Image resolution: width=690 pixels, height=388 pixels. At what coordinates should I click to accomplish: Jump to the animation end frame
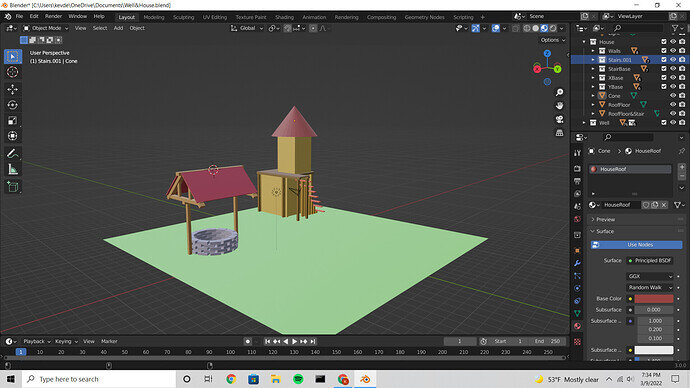(313, 341)
